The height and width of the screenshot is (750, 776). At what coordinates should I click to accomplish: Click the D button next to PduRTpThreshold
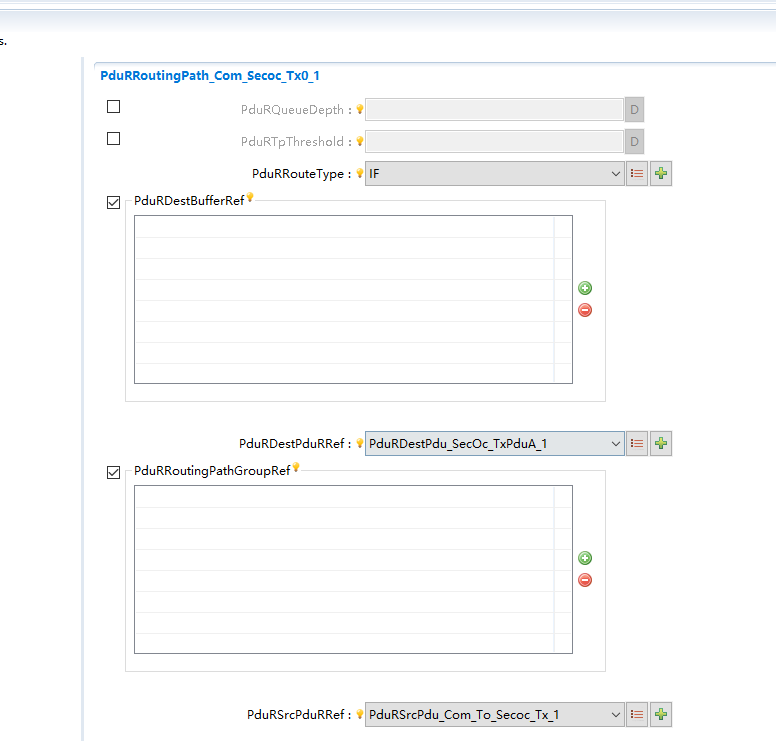click(634, 142)
